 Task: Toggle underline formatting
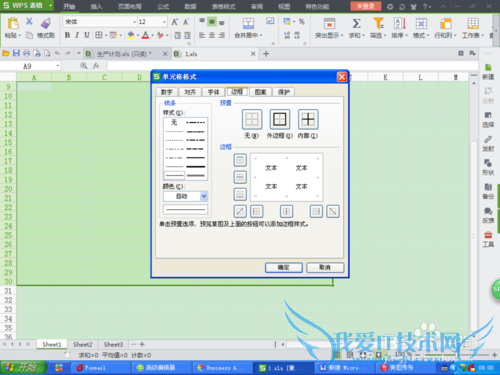(x=87, y=35)
